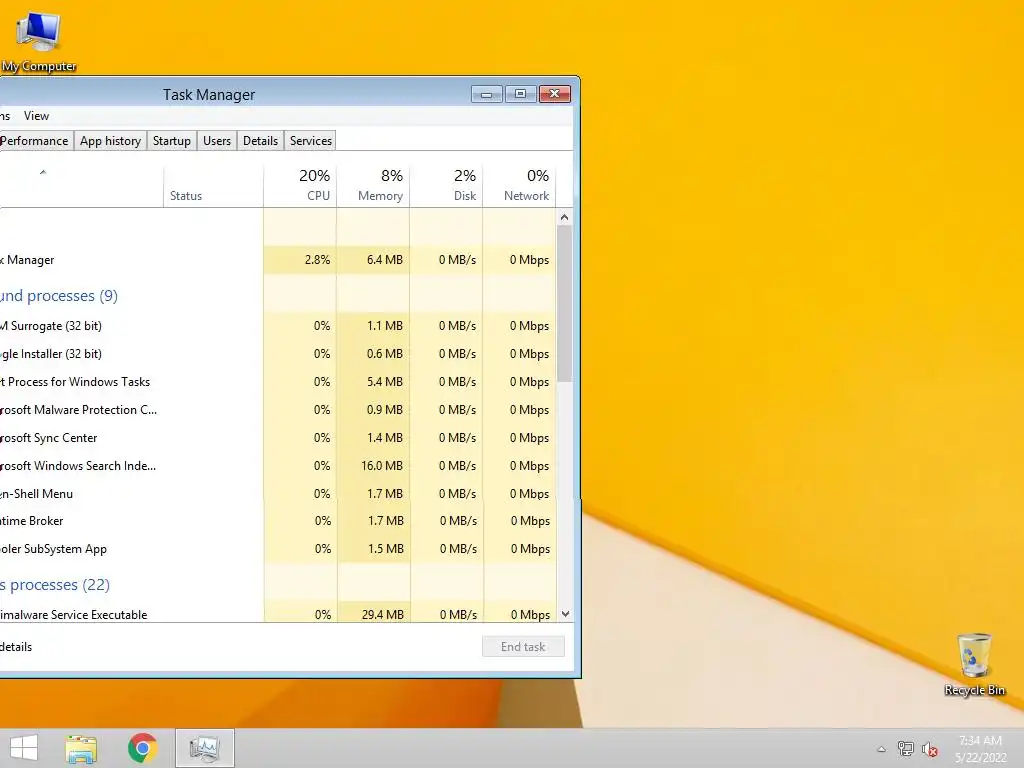Screen dimensions: 1024x768
Task: Click the scrollbar down arrow
Action: point(565,614)
